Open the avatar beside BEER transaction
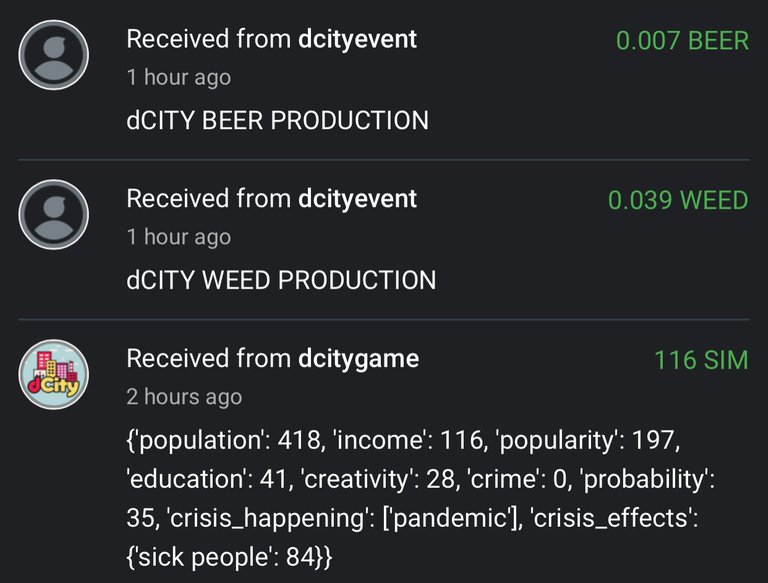The width and height of the screenshot is (768, 583). pos(53,55)
